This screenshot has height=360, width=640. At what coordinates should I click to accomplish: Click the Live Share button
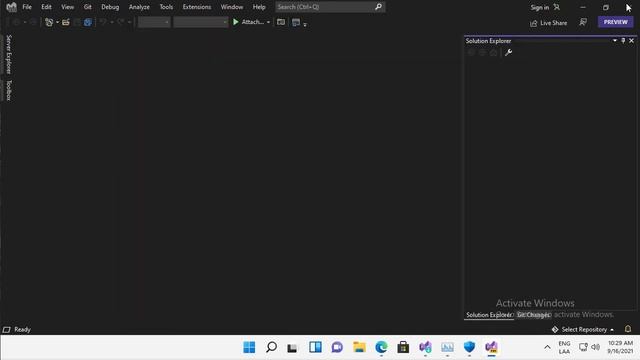(548, 23)
